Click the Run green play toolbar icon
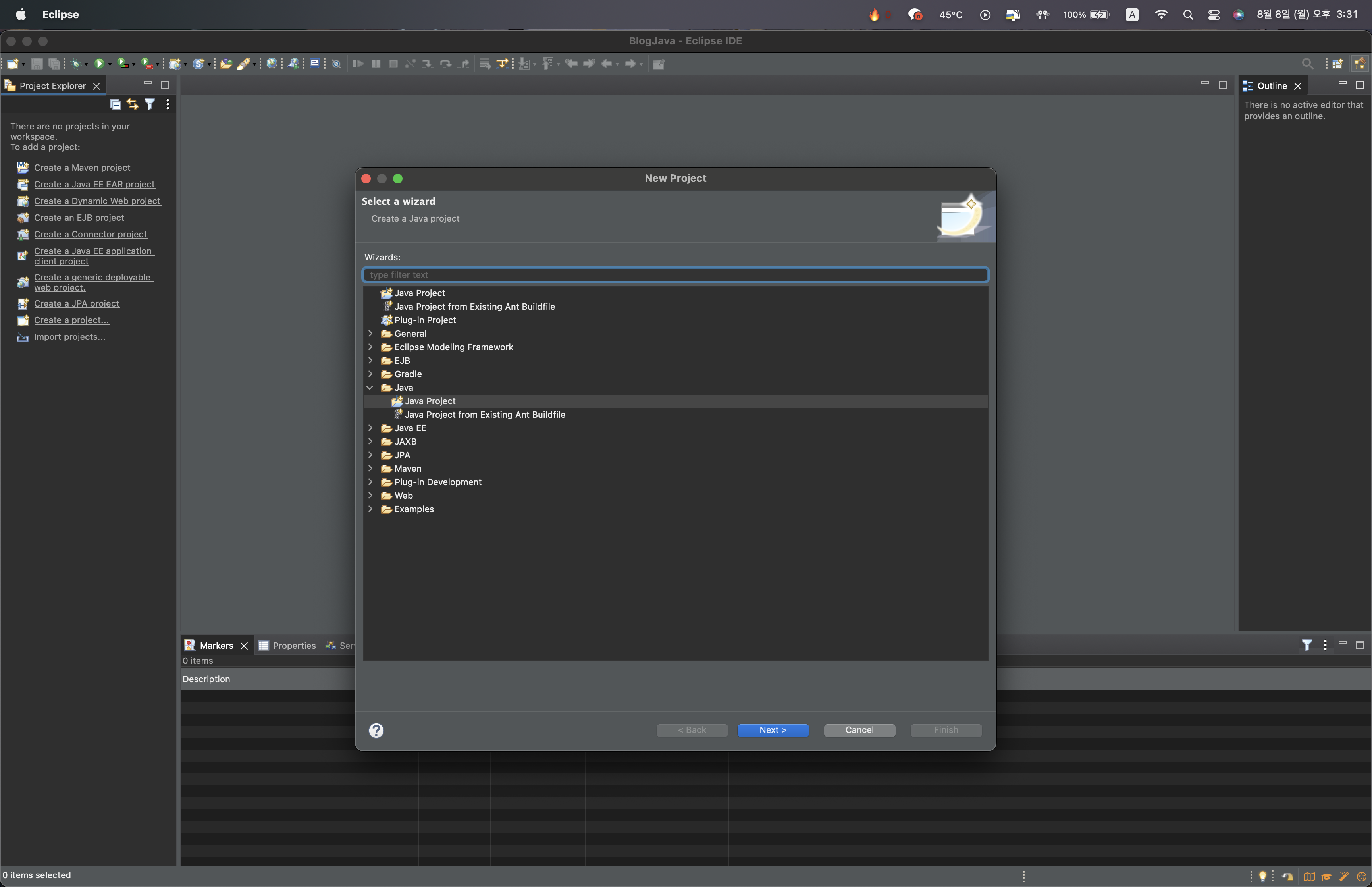The height and width of the screenshot is (887, 1372). click(99, 64)
